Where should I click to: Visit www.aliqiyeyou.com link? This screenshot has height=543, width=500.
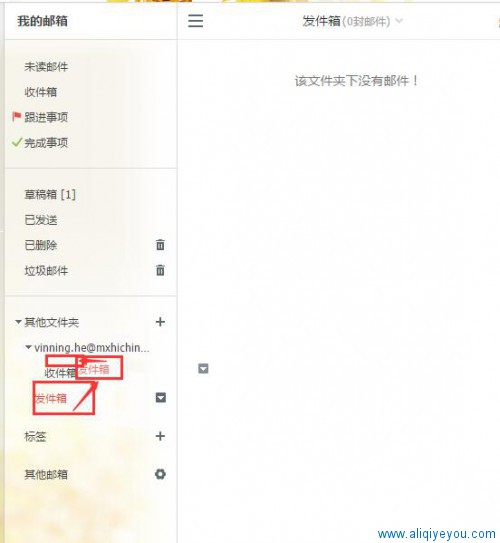[437, 534]
